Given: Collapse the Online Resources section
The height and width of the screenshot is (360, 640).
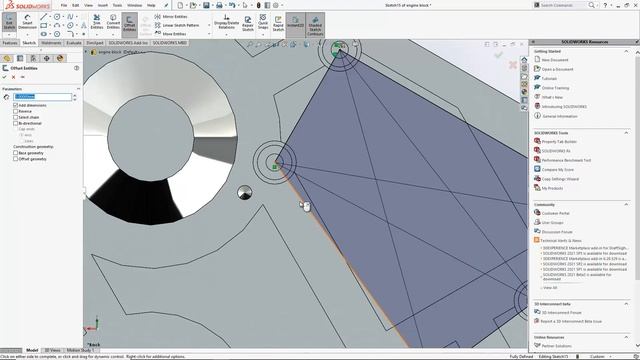Looking at the screenshot, I should (x=626, y=337).
